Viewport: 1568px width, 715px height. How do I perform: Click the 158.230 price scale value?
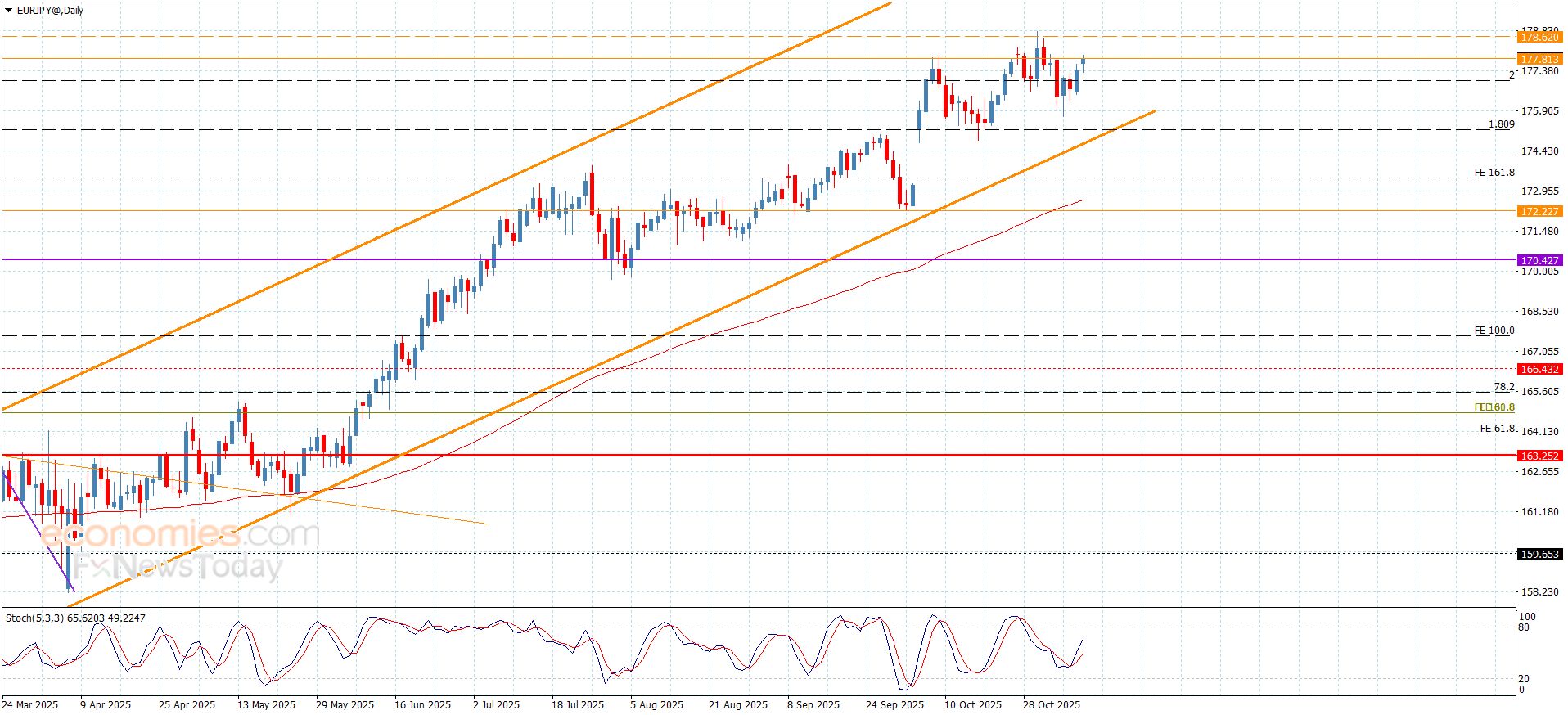(1539, 592)
